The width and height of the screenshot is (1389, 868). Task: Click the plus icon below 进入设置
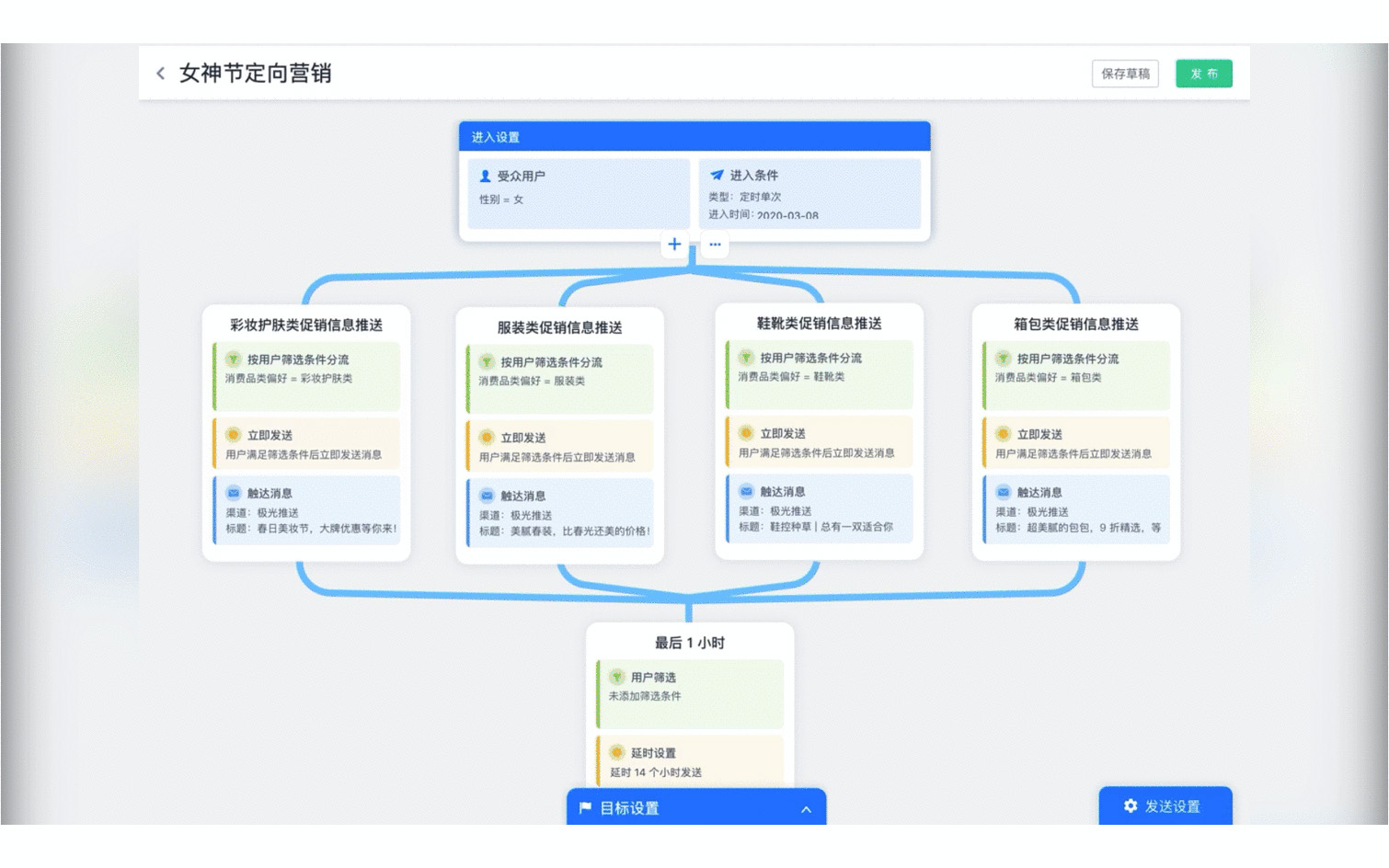[x=674, y=245]
